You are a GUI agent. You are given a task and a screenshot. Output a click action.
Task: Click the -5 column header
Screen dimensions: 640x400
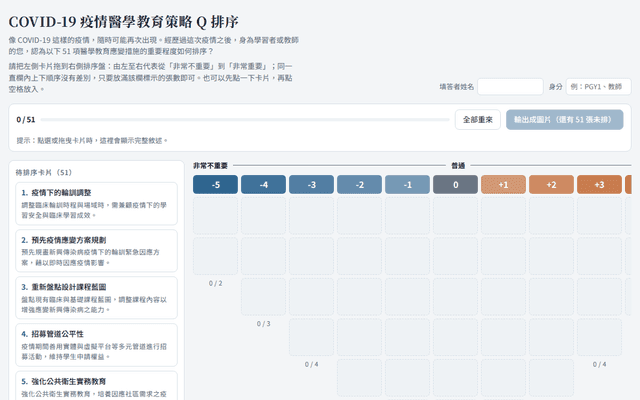(x=216, y=184)
